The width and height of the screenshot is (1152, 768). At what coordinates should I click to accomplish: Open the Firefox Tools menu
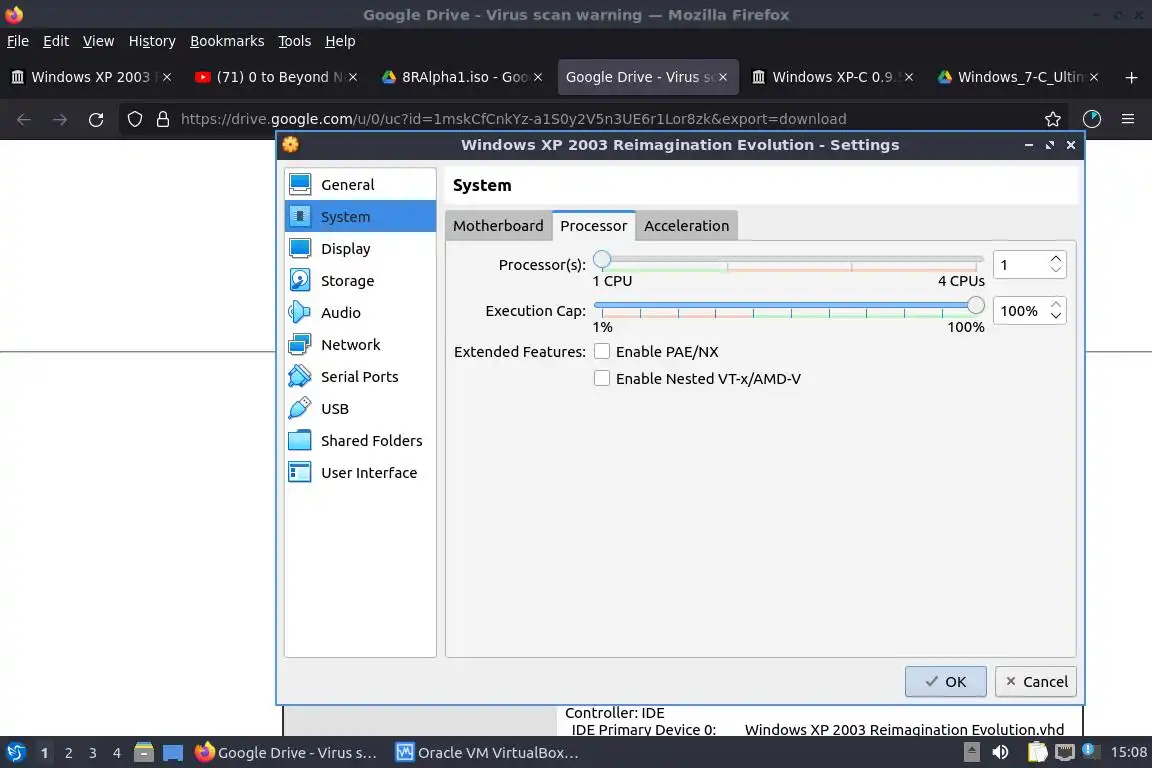295,41
